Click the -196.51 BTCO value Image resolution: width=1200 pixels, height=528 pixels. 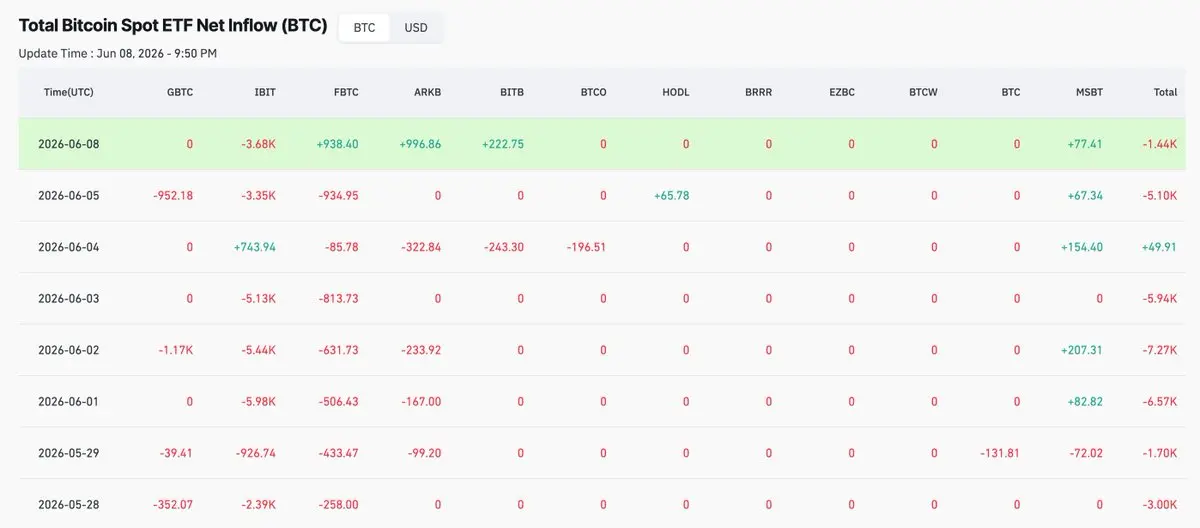click(x=586, y=247)
